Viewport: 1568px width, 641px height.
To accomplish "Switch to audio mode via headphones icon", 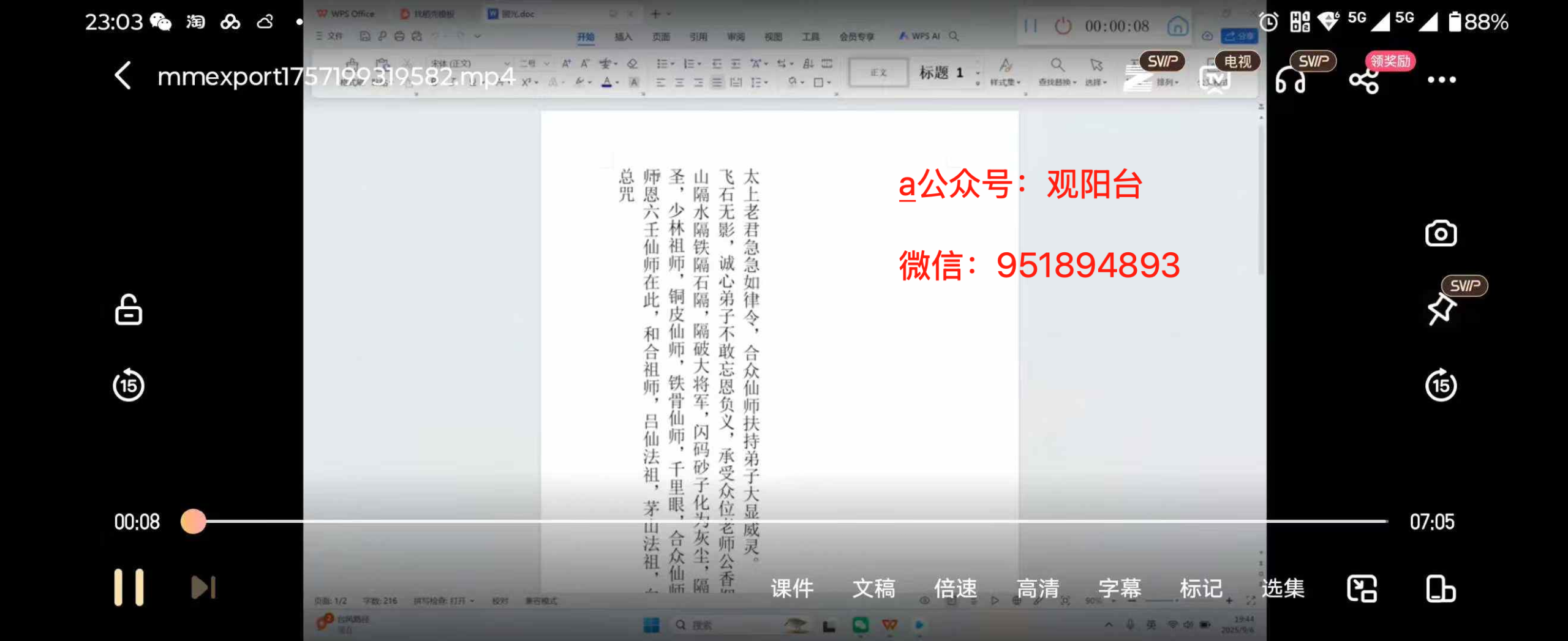I will [x=1290, y=80].
